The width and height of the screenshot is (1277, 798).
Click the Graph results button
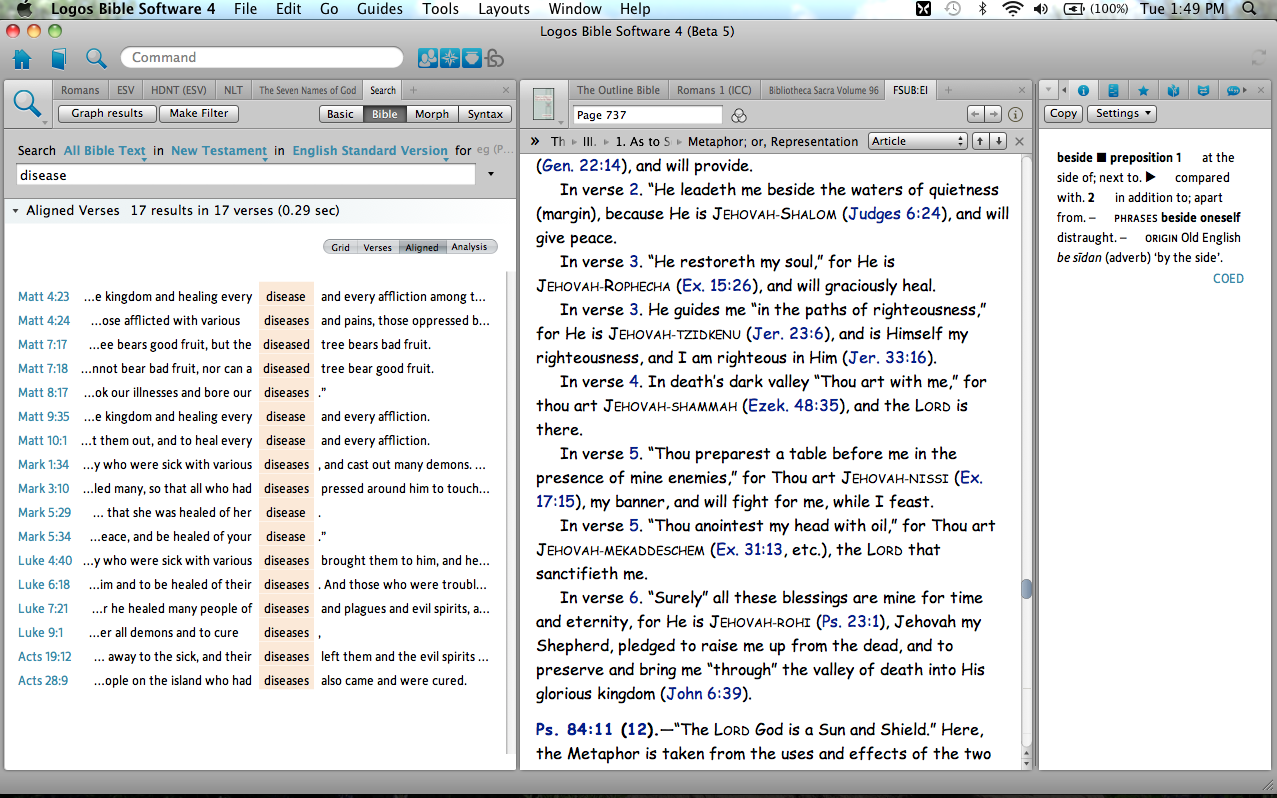107,113
